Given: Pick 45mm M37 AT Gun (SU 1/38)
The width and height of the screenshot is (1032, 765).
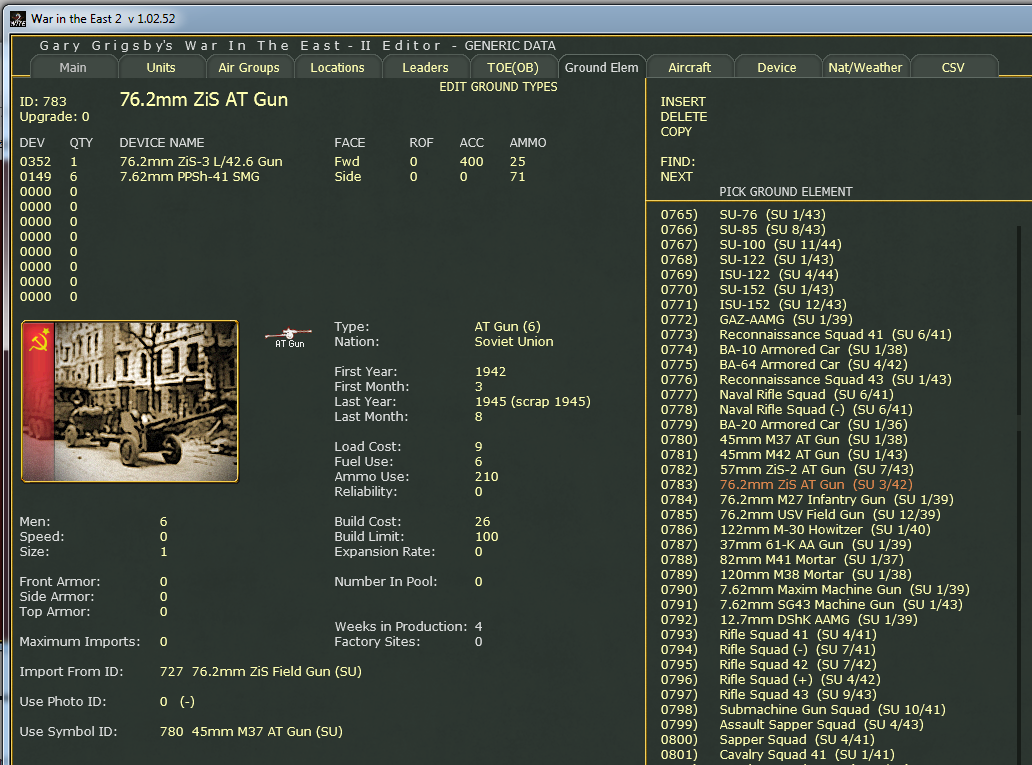Looking at the screenshot, I should 813,440.
